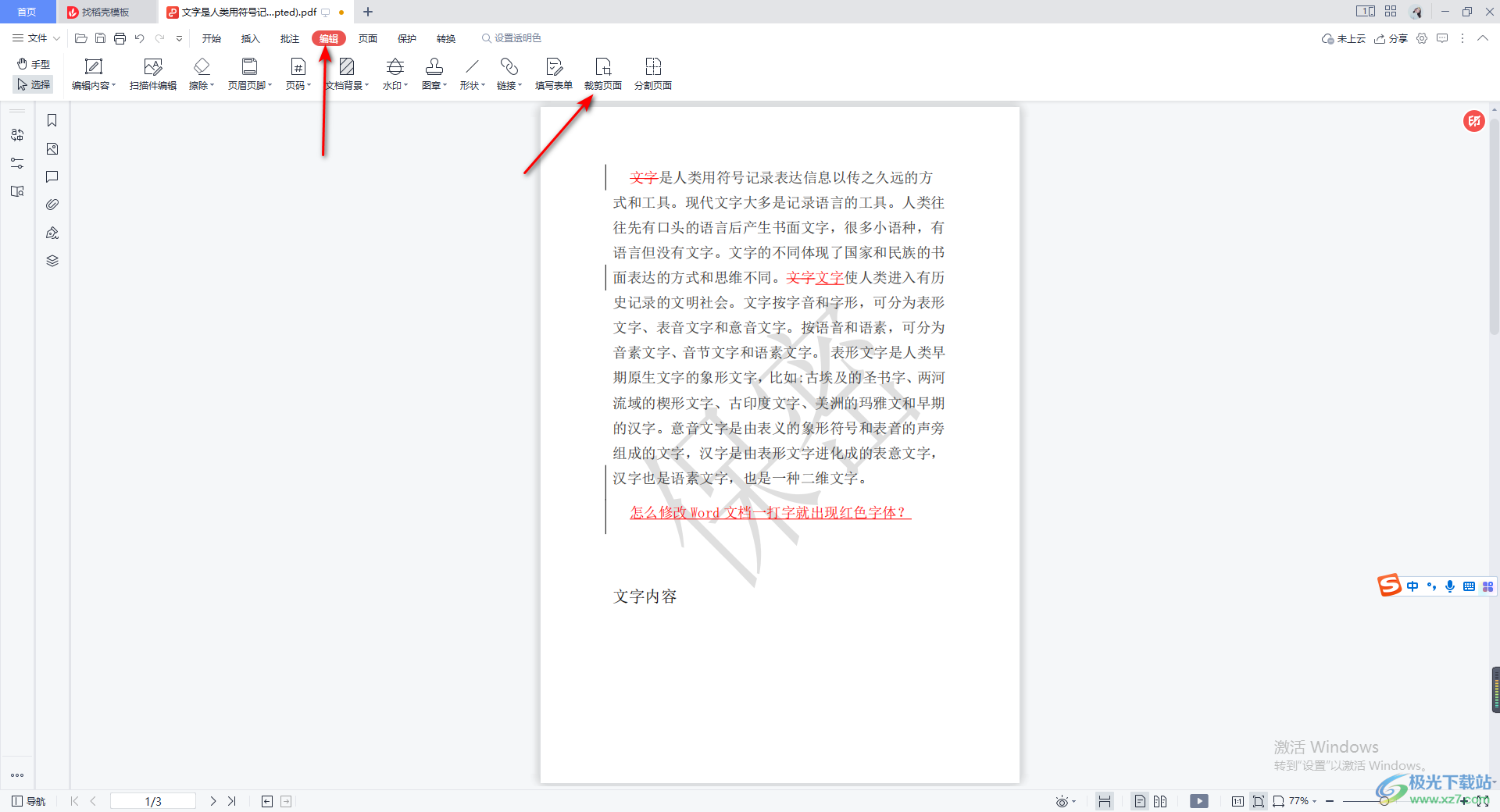1500x812 pixels.
Task: Click the Share (分享) button
Action: pos(1391,38)
